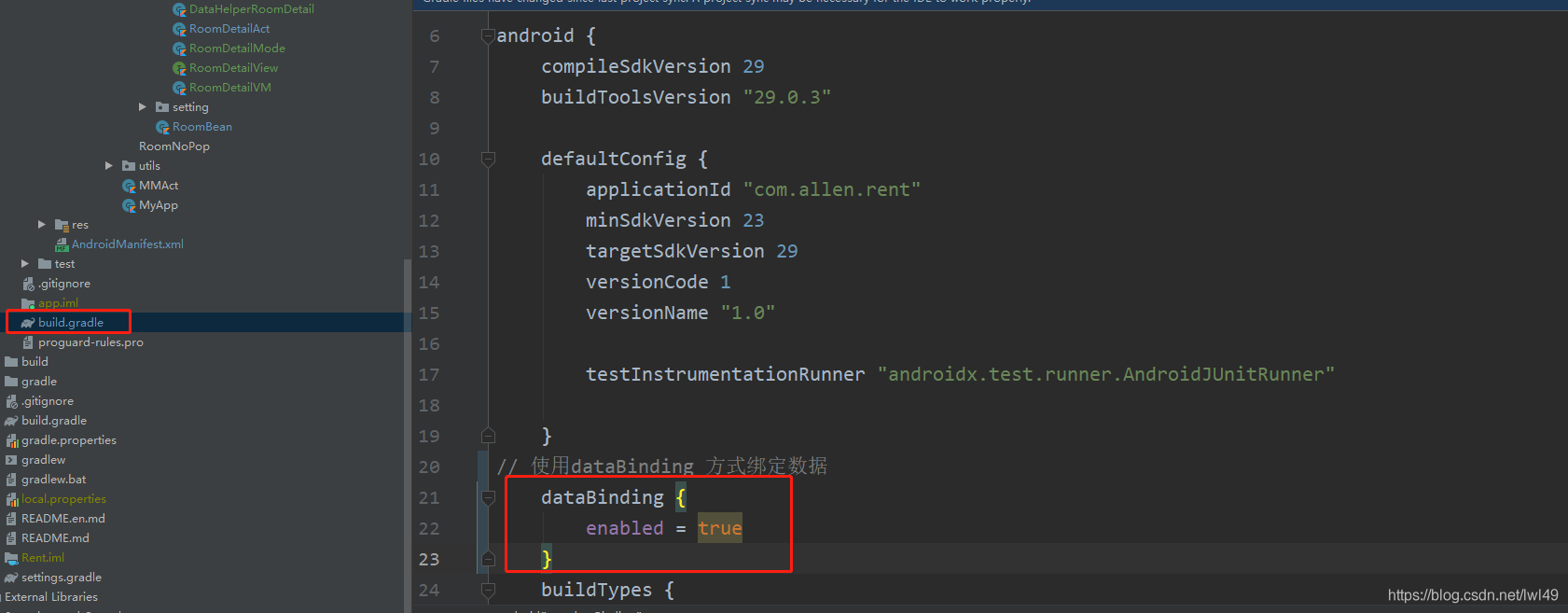This screenshot has height=613, width=1568.
Task: Fold the dataBinding block on line 21
Action: pos(488,497)
